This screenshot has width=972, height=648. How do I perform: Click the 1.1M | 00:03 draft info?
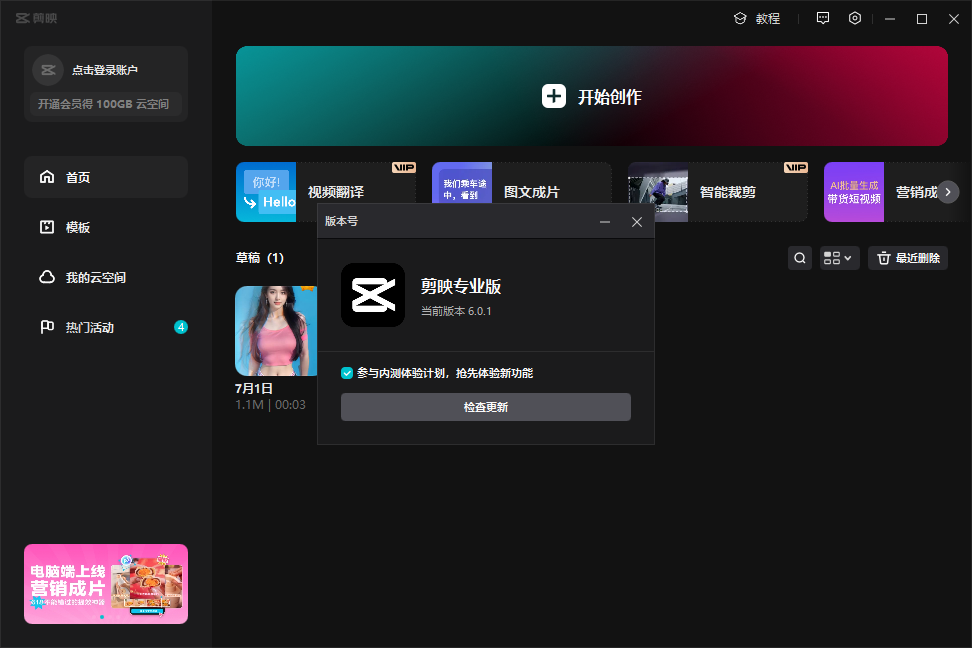(270, 405)
